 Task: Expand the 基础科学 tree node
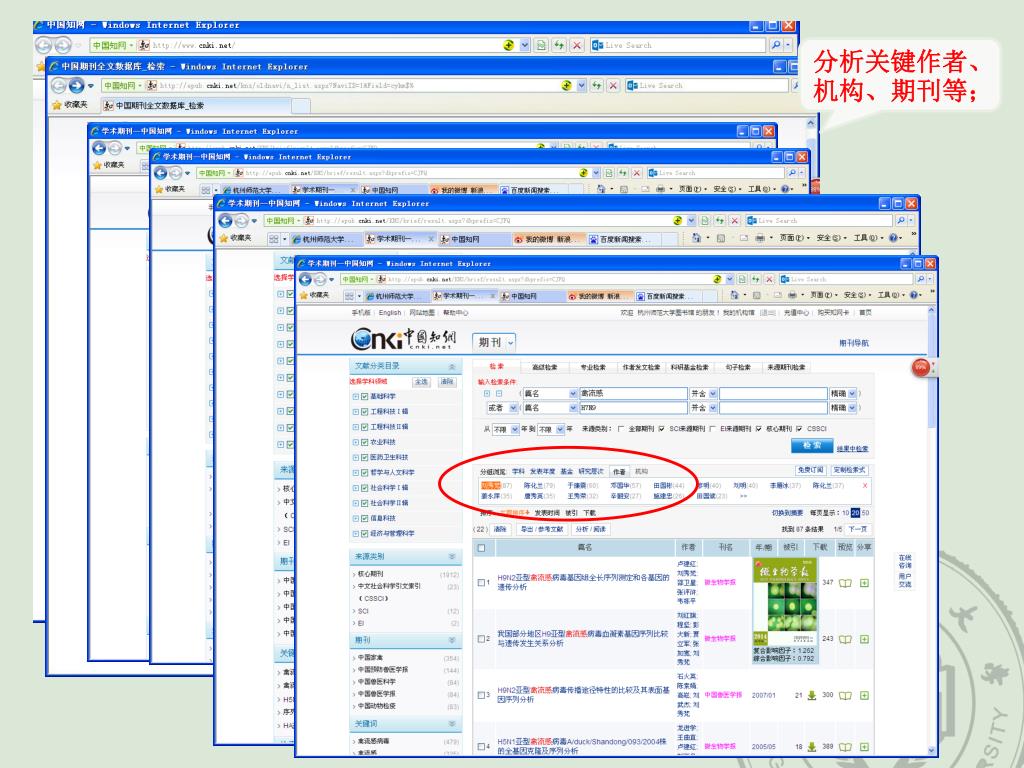click(356, 396)
